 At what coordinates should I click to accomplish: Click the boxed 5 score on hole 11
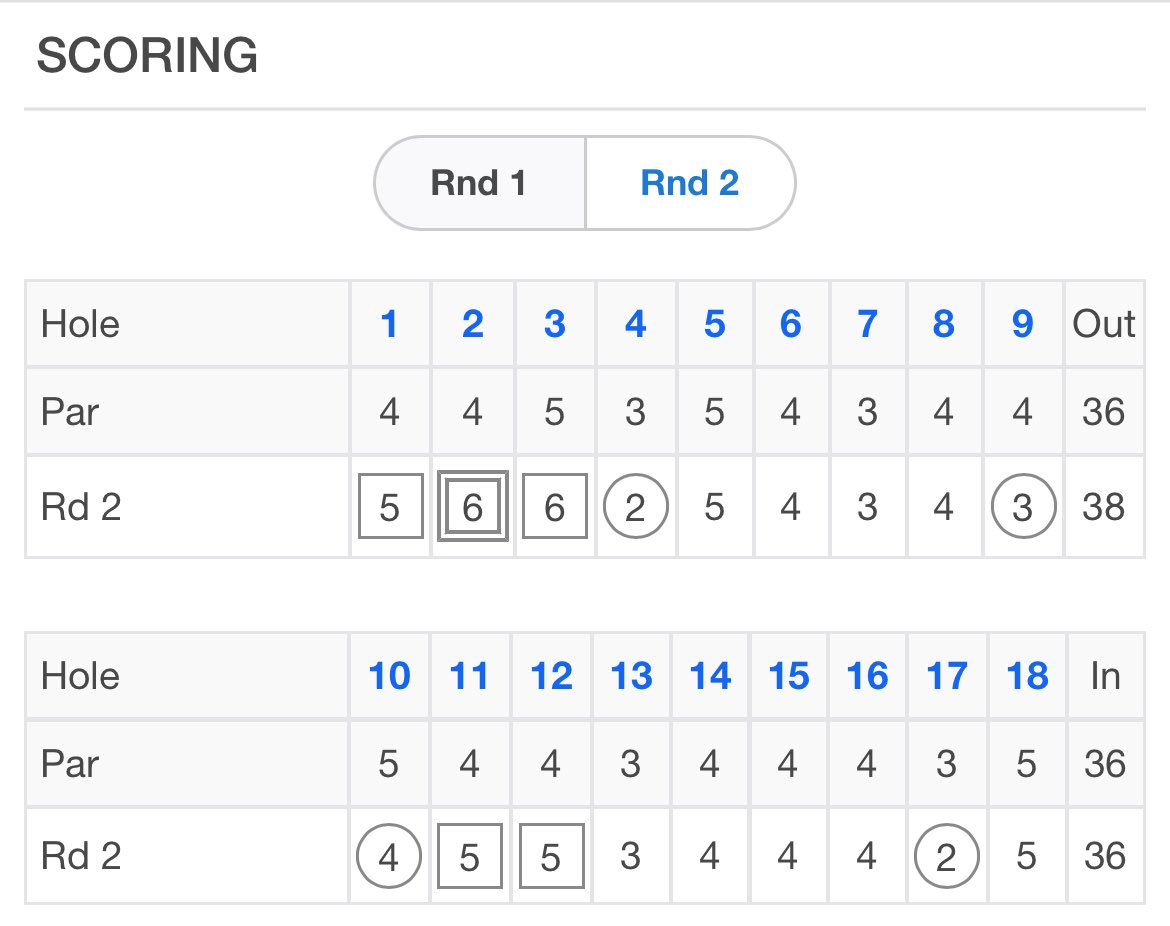(469, 856)
